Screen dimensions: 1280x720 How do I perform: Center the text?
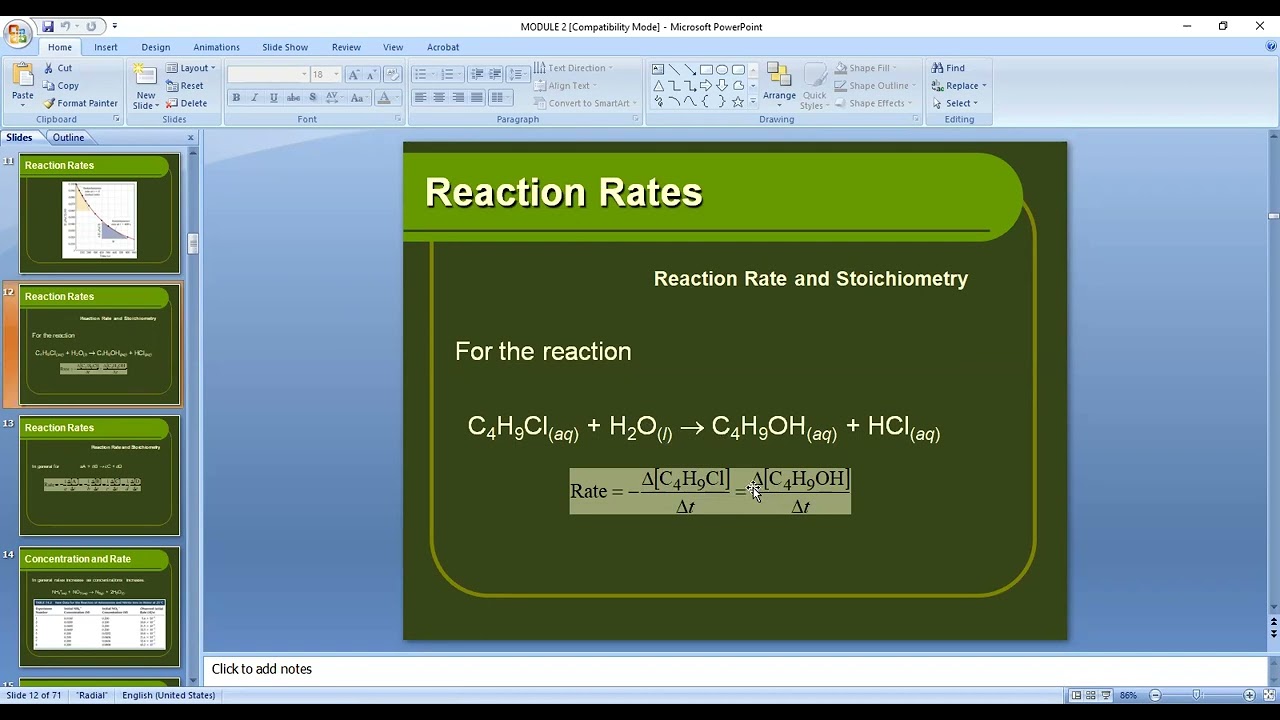(439, 98)
